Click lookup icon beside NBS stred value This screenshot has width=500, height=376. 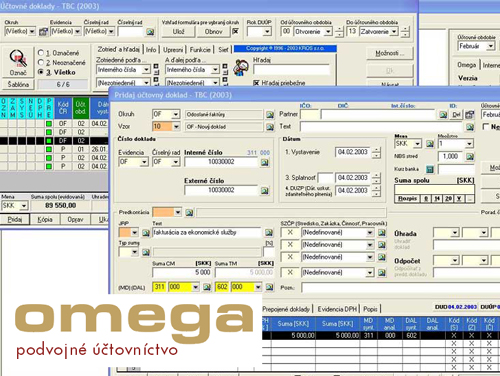click(470, 156)
